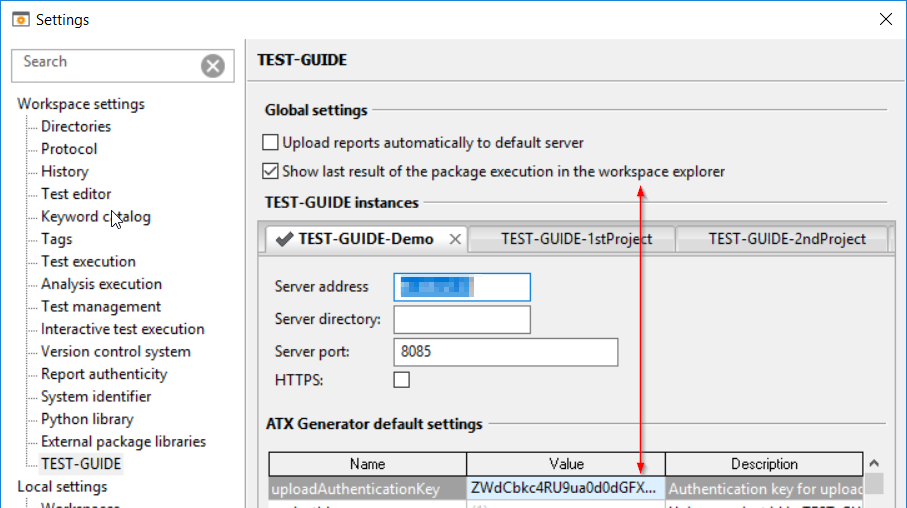Click the Description column header
907x508 pixels.
[764, 464]
